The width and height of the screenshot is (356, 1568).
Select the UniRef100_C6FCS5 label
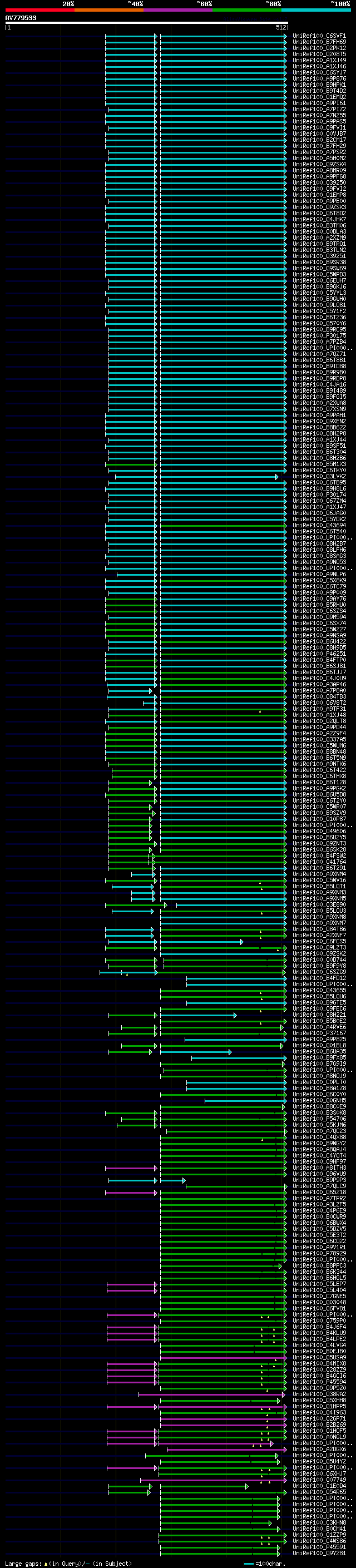(x=319, y=942)
